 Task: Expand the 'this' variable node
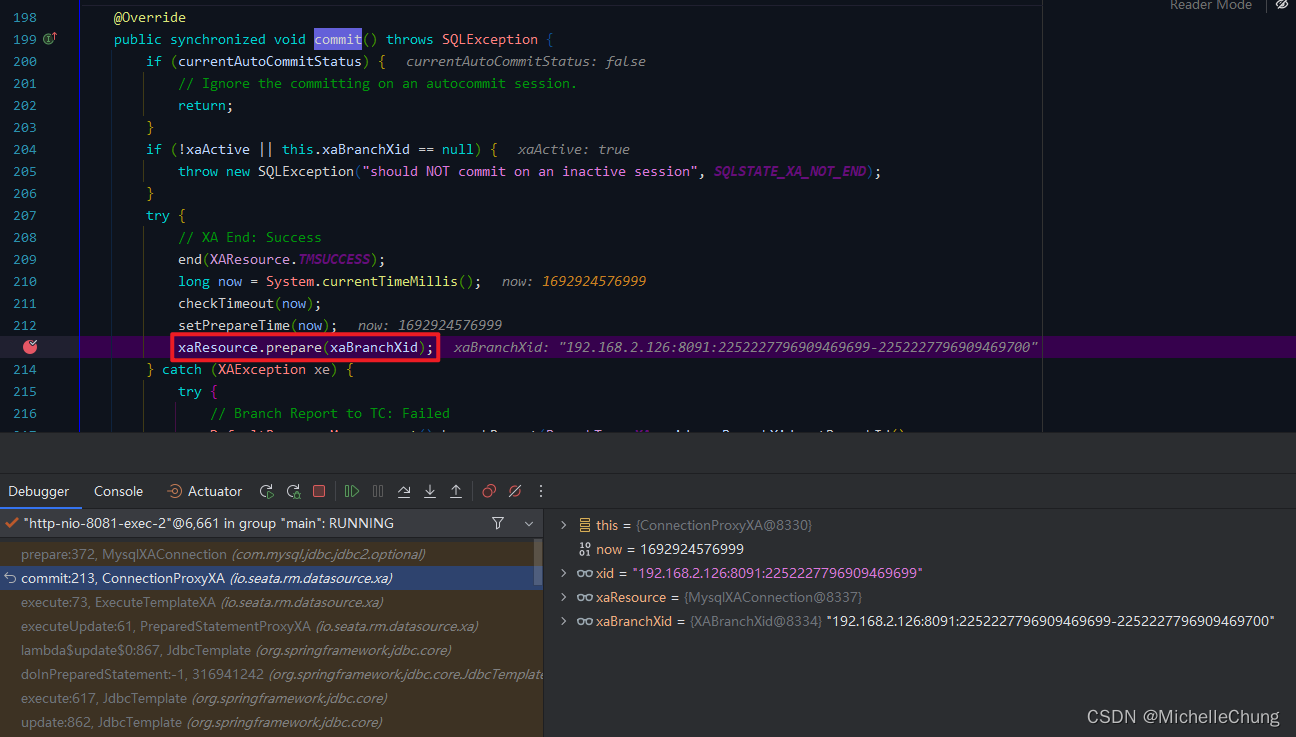(563, 525)
